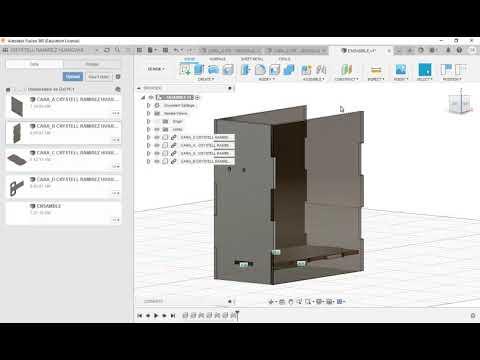Click the CONSTRUCT plane icon

[347, 70]
